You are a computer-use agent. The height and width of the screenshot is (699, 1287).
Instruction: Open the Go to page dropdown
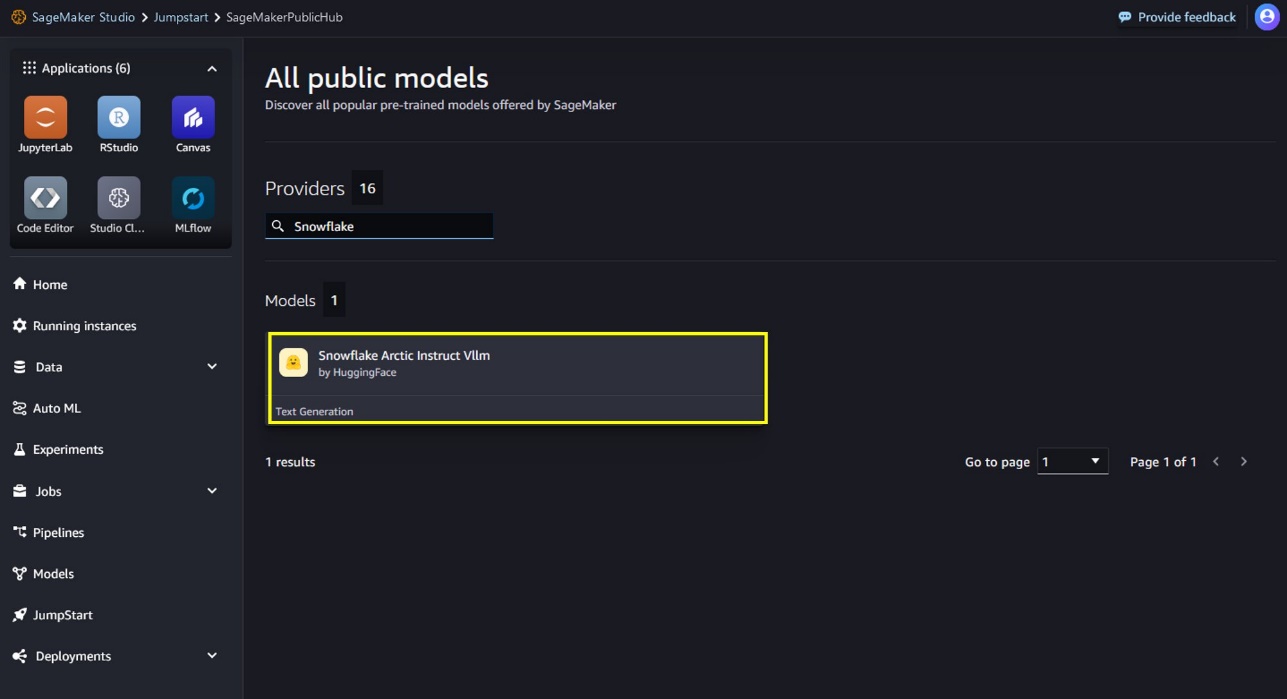[1072, 461]
